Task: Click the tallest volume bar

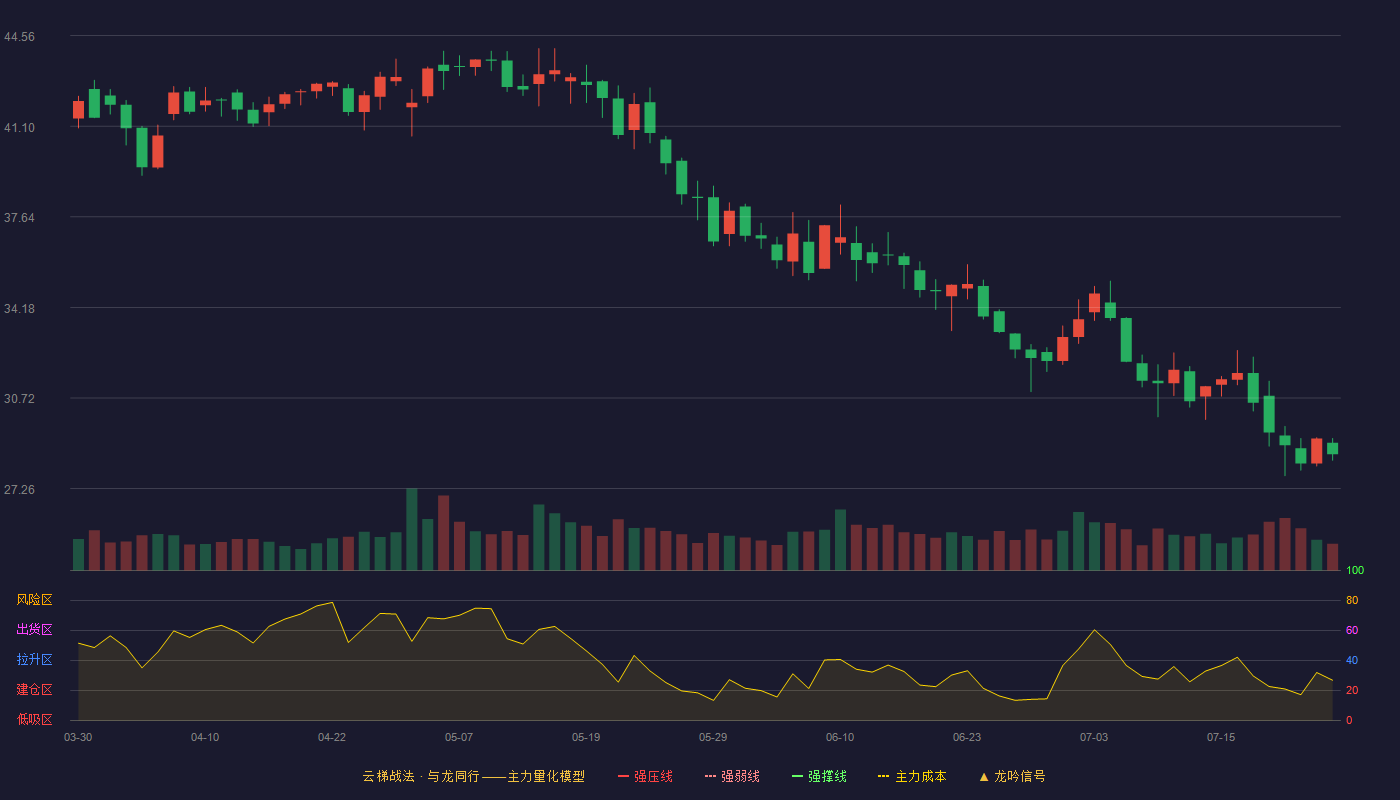Action: pyautogui.click(x=412, y=529)
